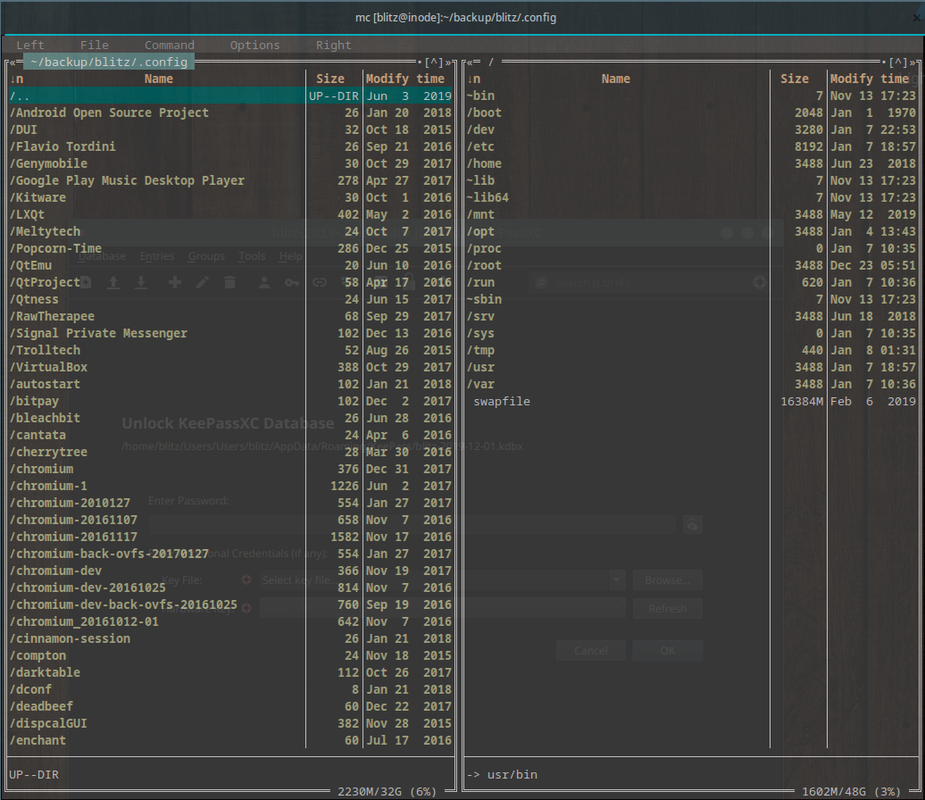Select /Google Play Music Desktop Player directory
Screen dimensions: 925x800
coord(231,181)
